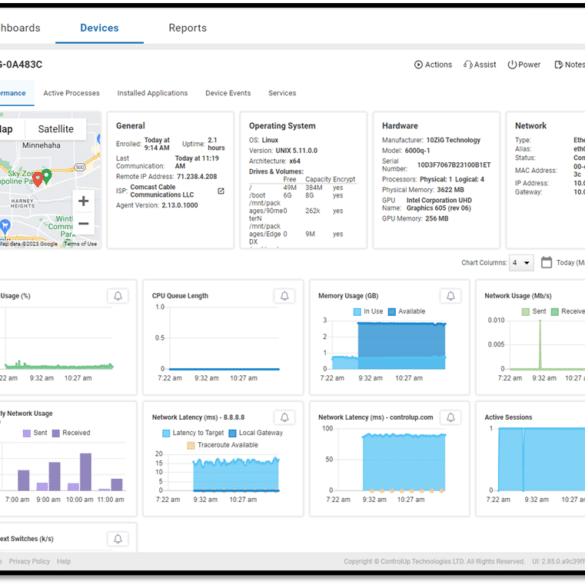The height and width of the screenshot is (585, 585).
Task: Open the date range calendar icon
Action: point(546,262)
